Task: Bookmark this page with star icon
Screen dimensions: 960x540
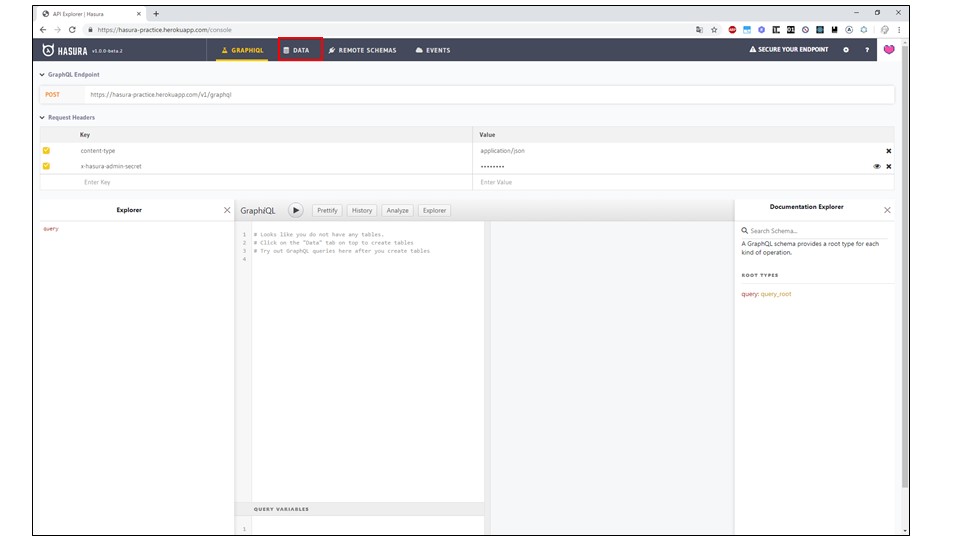Action: (x=714, y=30)
